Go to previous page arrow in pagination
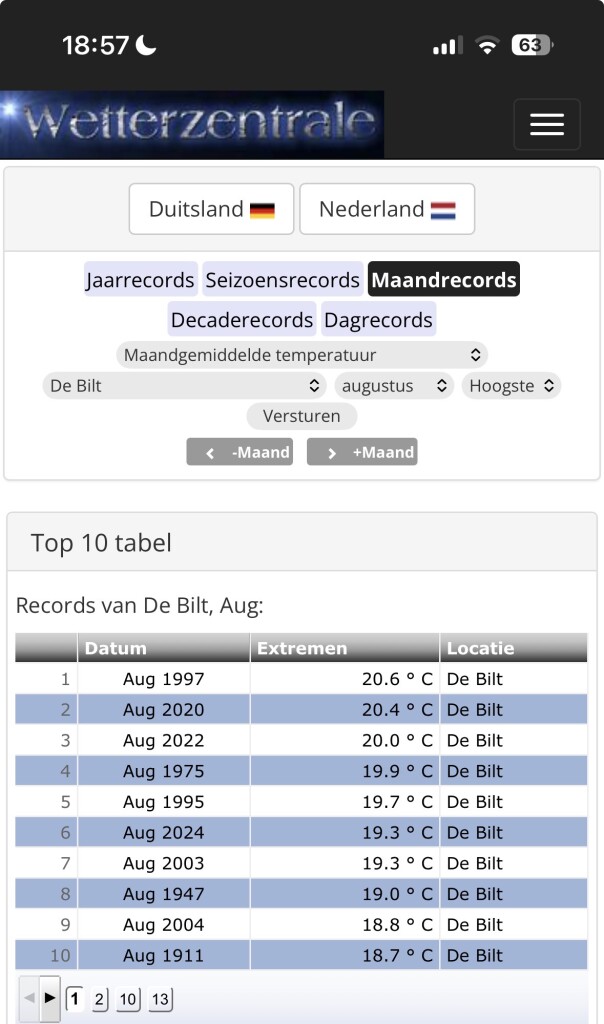The height and width of the screenshot is (1024, 604). pos(29,997)
